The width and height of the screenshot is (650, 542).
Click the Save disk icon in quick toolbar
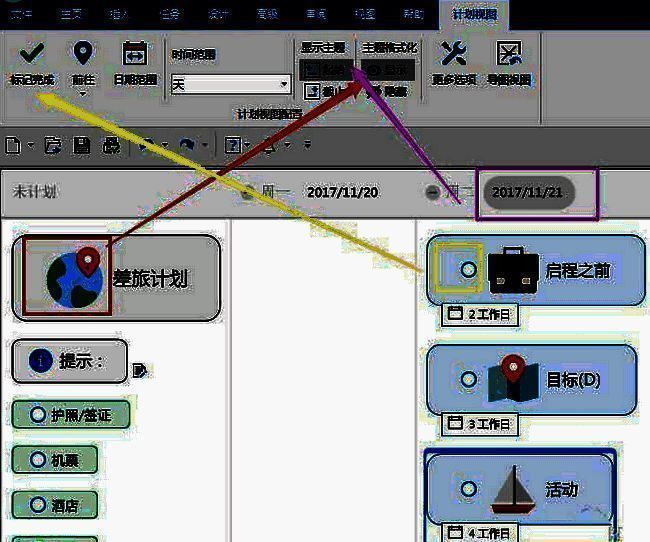pos(81,146)
